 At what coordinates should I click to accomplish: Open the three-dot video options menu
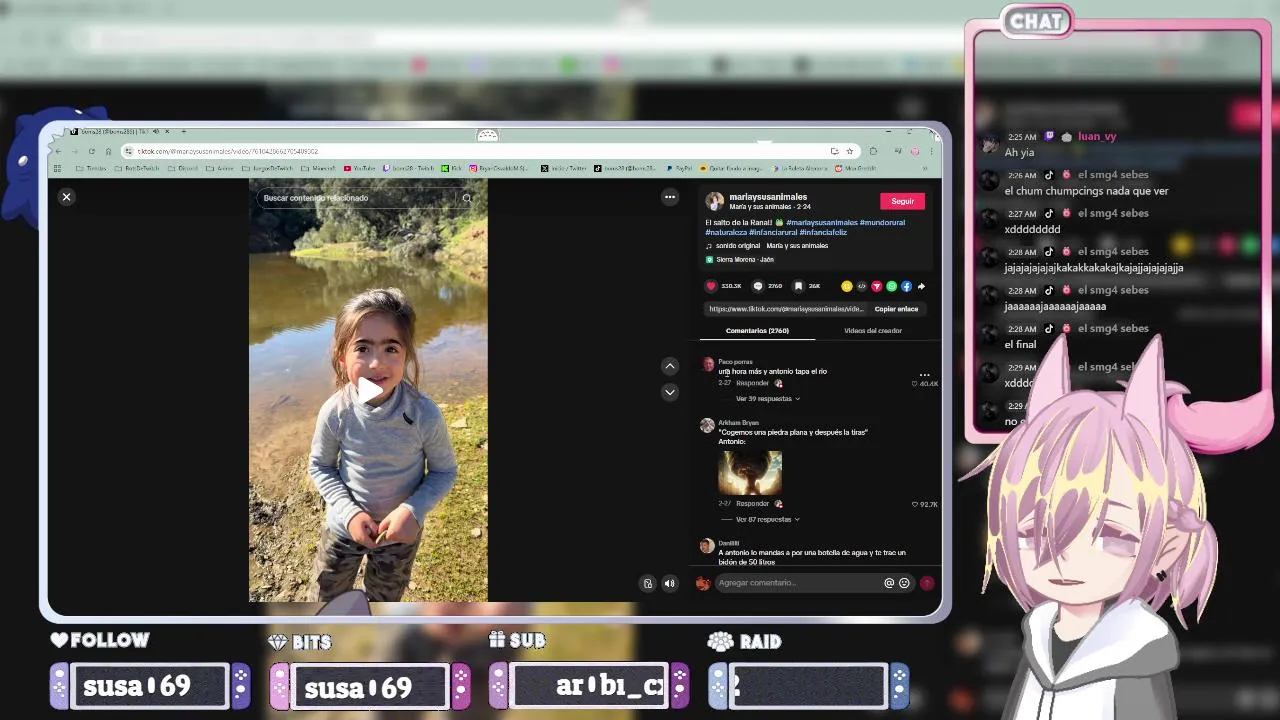[670, 197]
